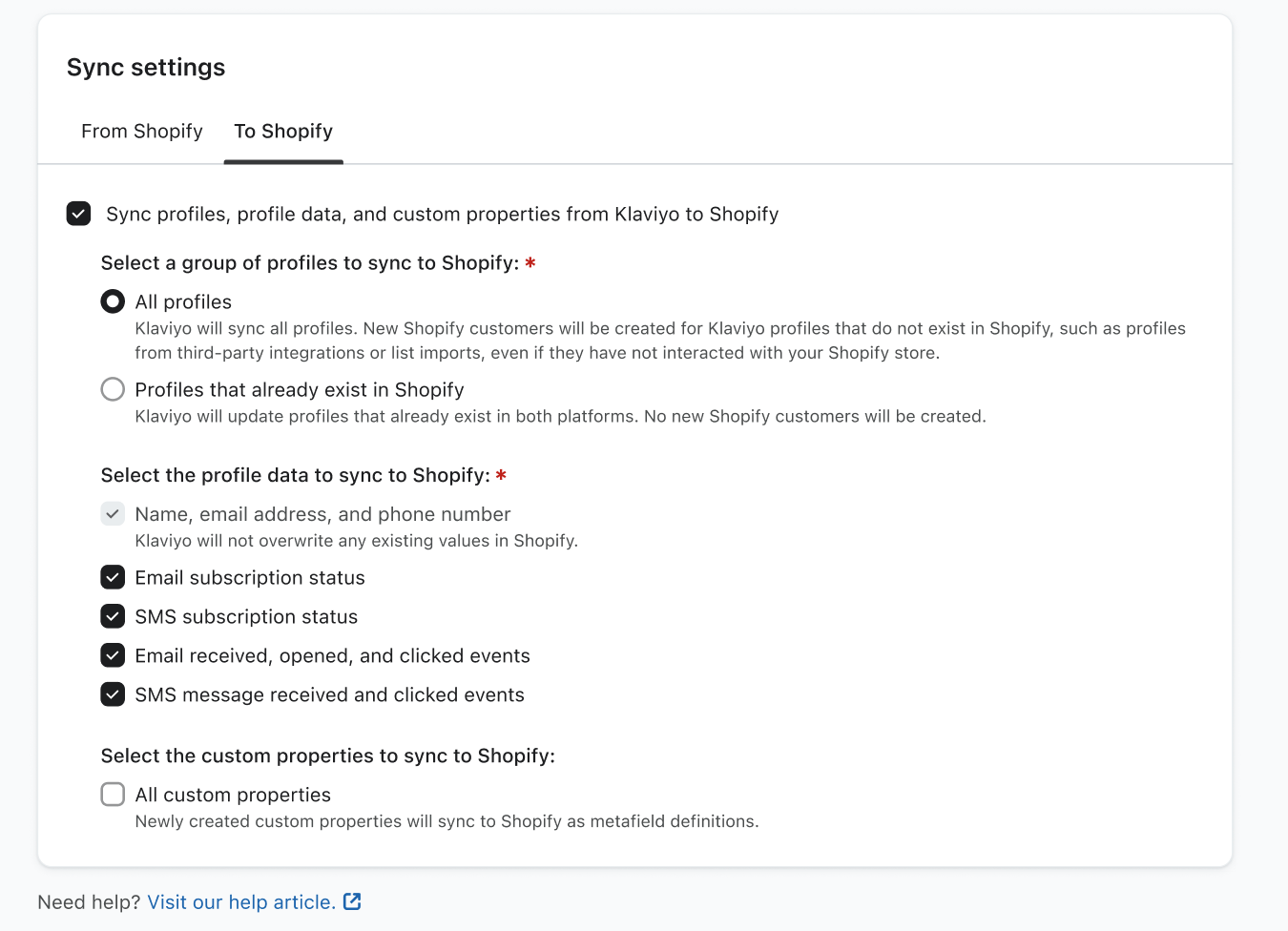Viewport: 1288px width, 931px height.
Task: Click the 'Profiles that already exist in Shopify' label
Action: point(300,390)
